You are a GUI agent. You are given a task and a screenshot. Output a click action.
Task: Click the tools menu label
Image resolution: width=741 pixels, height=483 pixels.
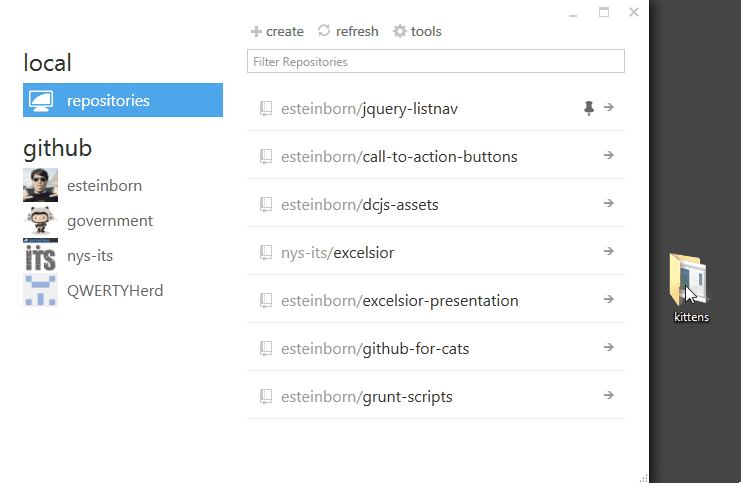pos(426,32)
